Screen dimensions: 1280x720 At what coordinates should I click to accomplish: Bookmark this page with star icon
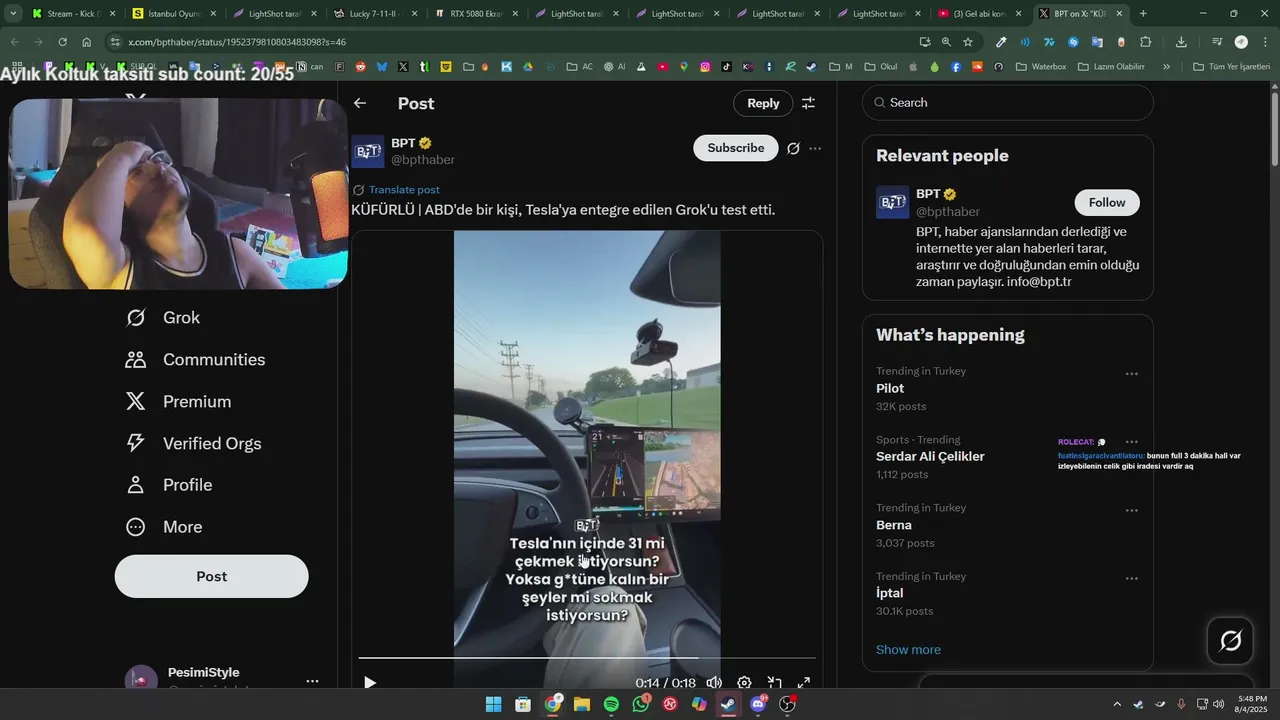[x=968, y=42]
